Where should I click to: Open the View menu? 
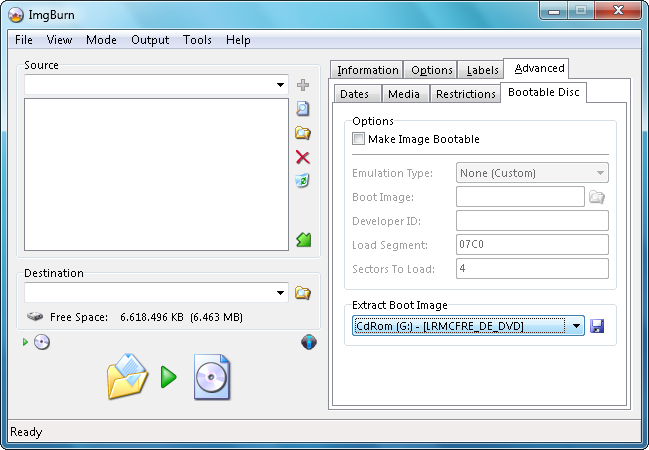pyautogui.click(x=59, y=40)
